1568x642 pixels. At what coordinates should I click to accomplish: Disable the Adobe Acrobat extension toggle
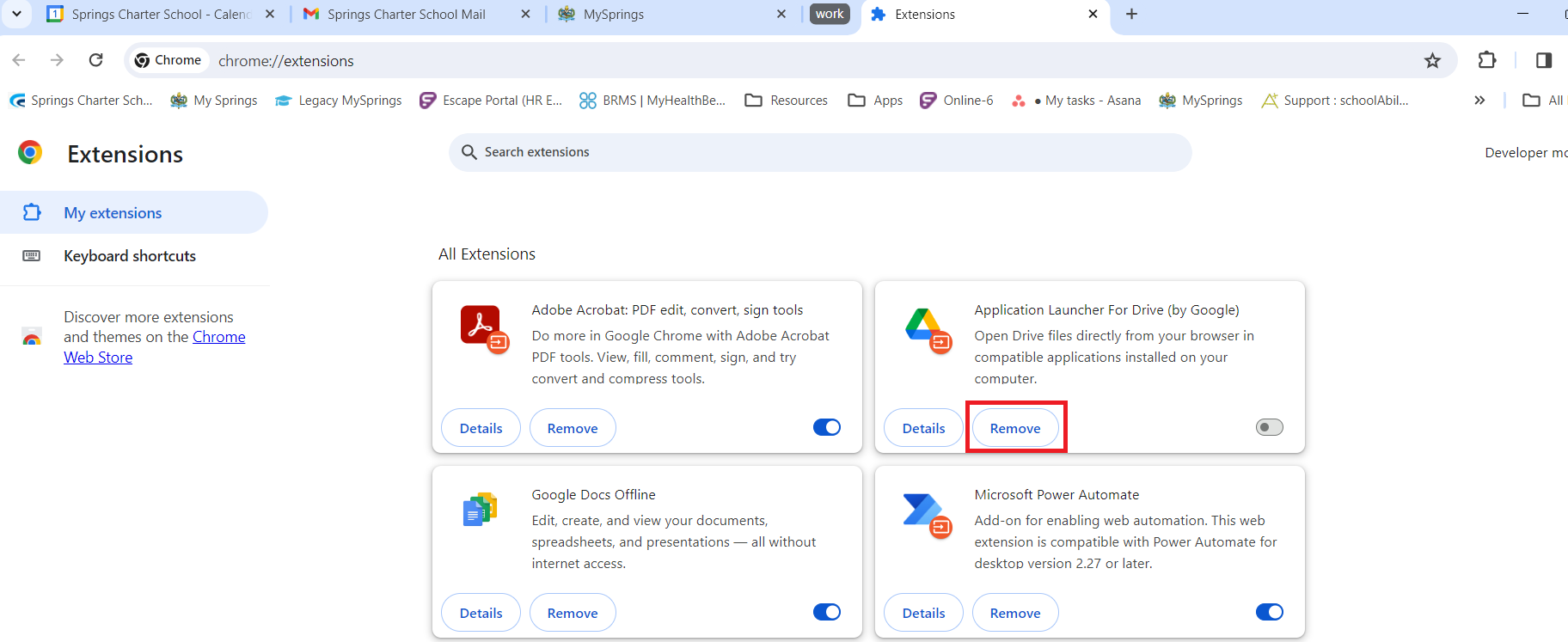827,427
